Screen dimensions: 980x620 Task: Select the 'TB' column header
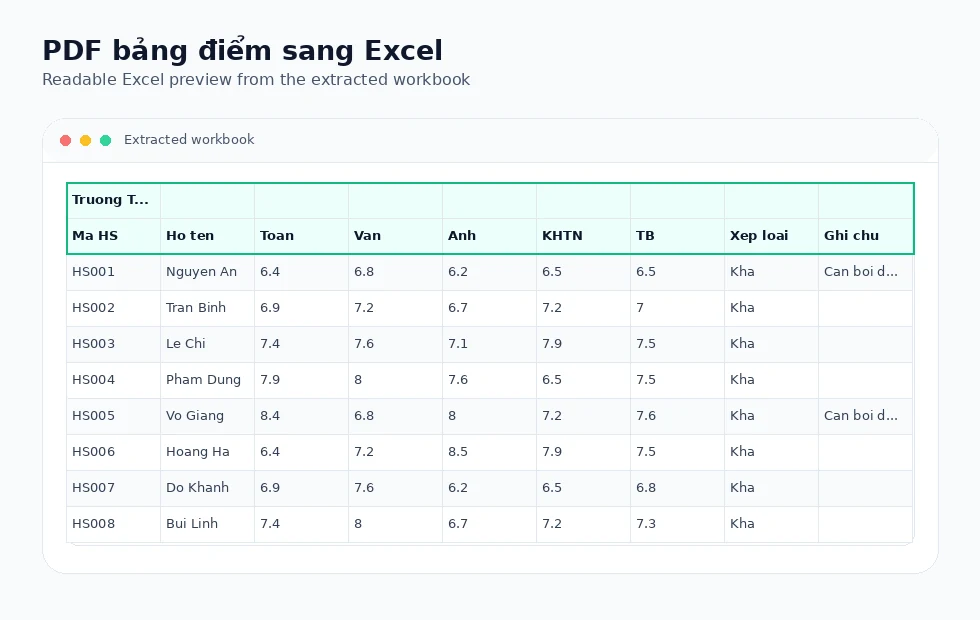pos(678,236)
